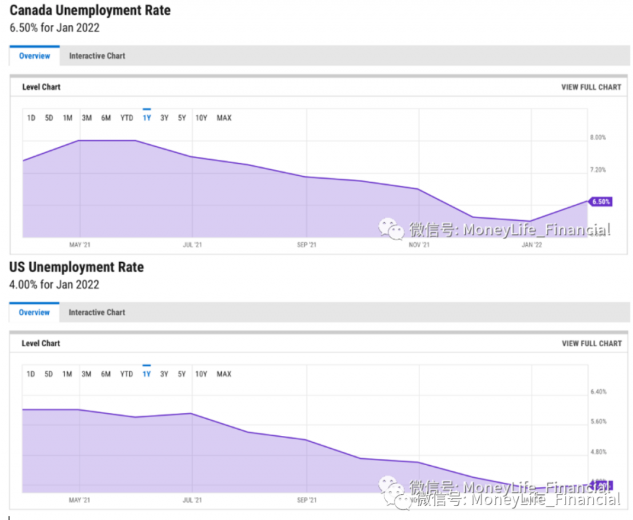633x520 pixels.
Task: Click VIEW FULL CHART on Canada chart
Action: coord(591,87)
